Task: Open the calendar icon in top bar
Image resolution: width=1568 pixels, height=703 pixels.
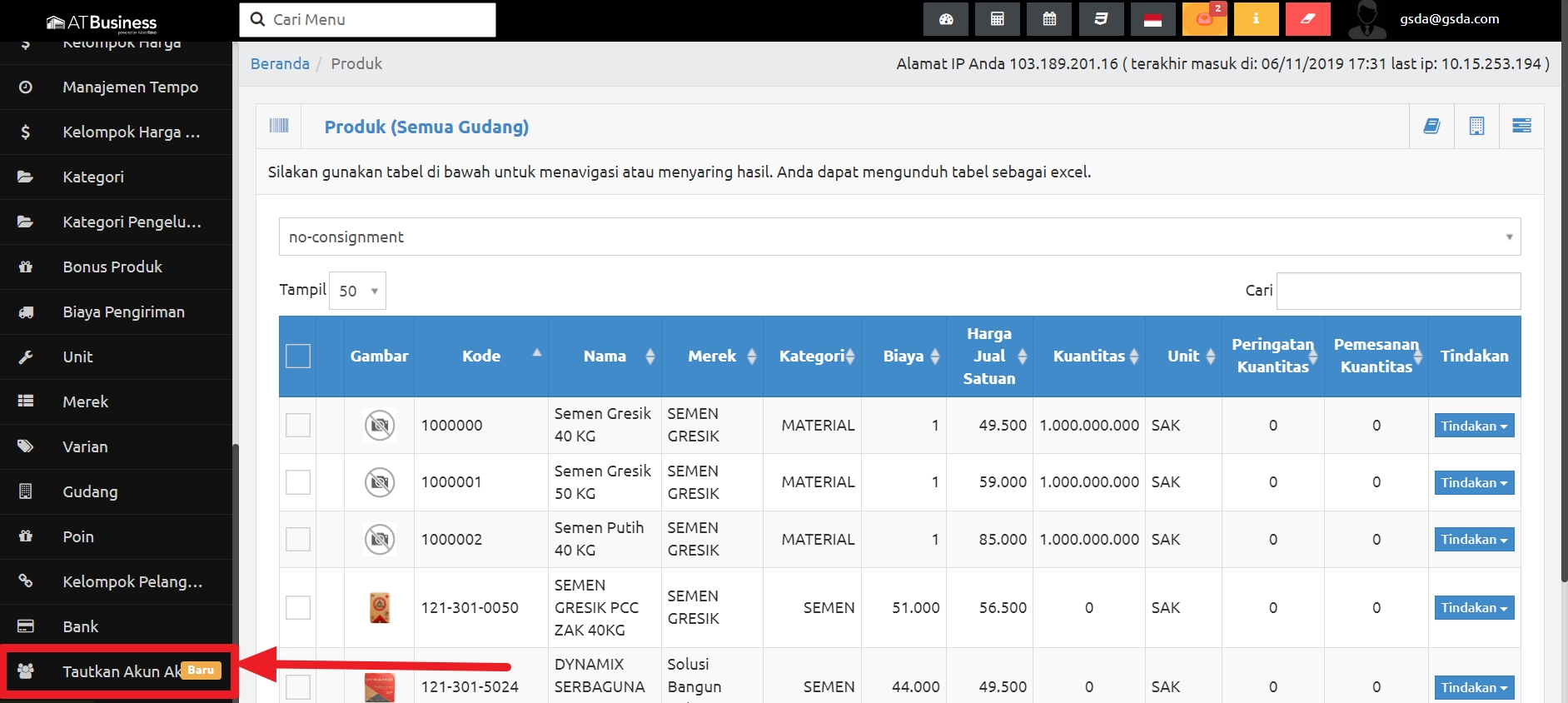Action: coord(1049,19)
